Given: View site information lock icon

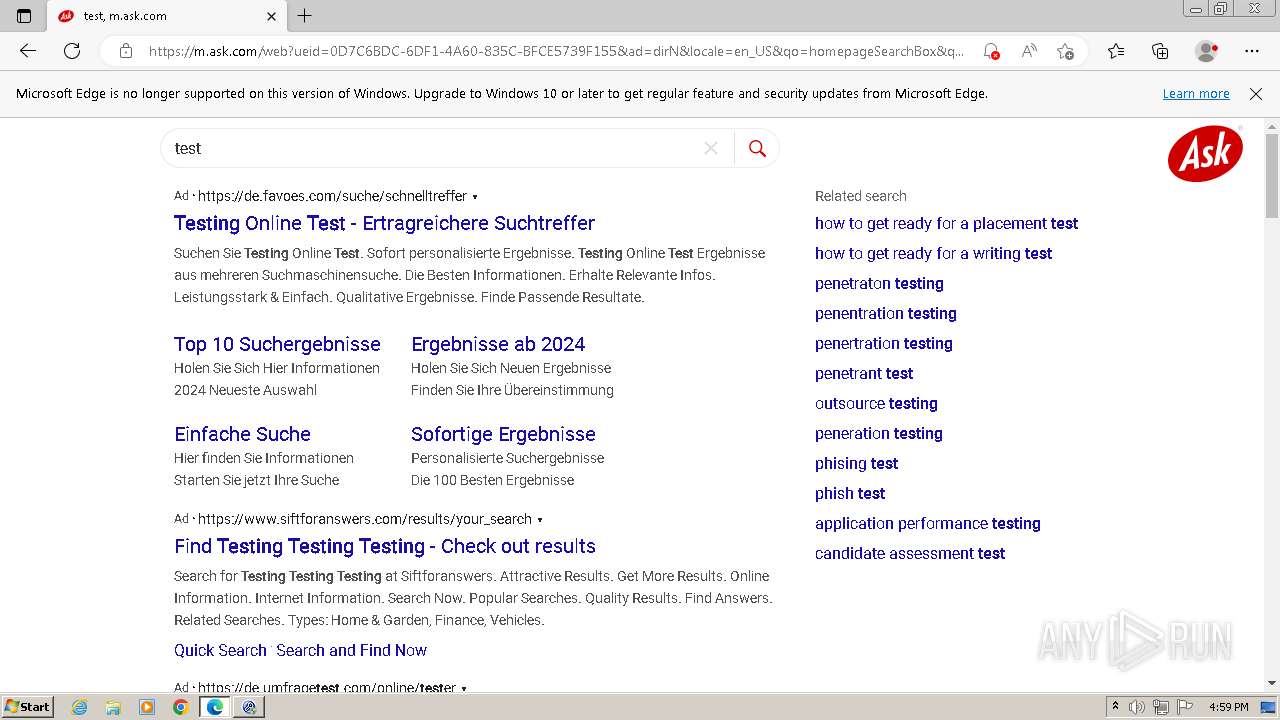Looking at the screenshot, I should 126,51.
